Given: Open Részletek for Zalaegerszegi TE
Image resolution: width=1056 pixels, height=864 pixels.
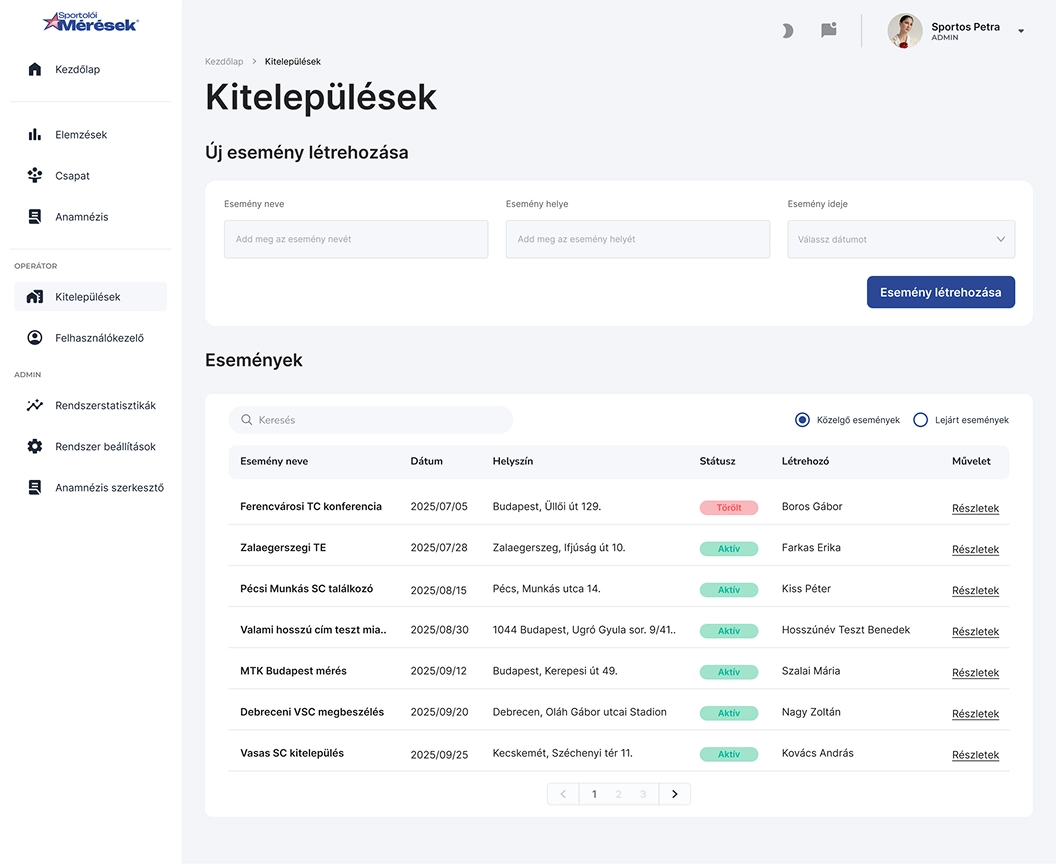Looking at the screenshot, I should coord(975,550).
